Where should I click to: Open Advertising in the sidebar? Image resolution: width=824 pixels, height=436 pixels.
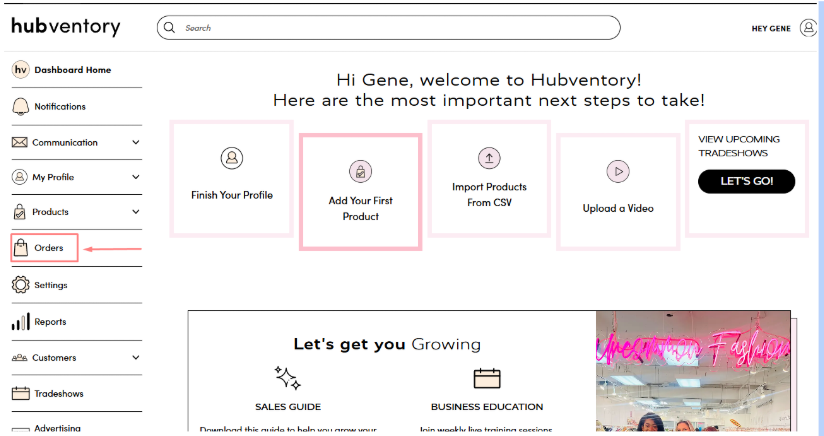[58, 428]
